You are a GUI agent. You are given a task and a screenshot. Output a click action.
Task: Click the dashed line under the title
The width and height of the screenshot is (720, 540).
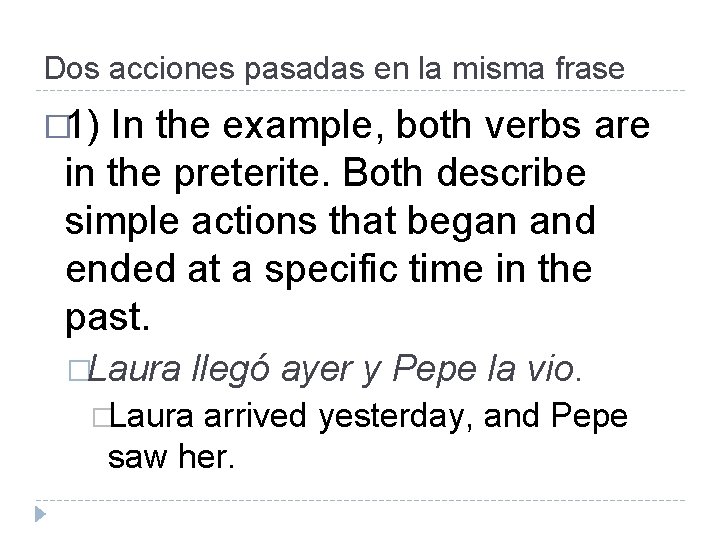(x=360, y=92)
